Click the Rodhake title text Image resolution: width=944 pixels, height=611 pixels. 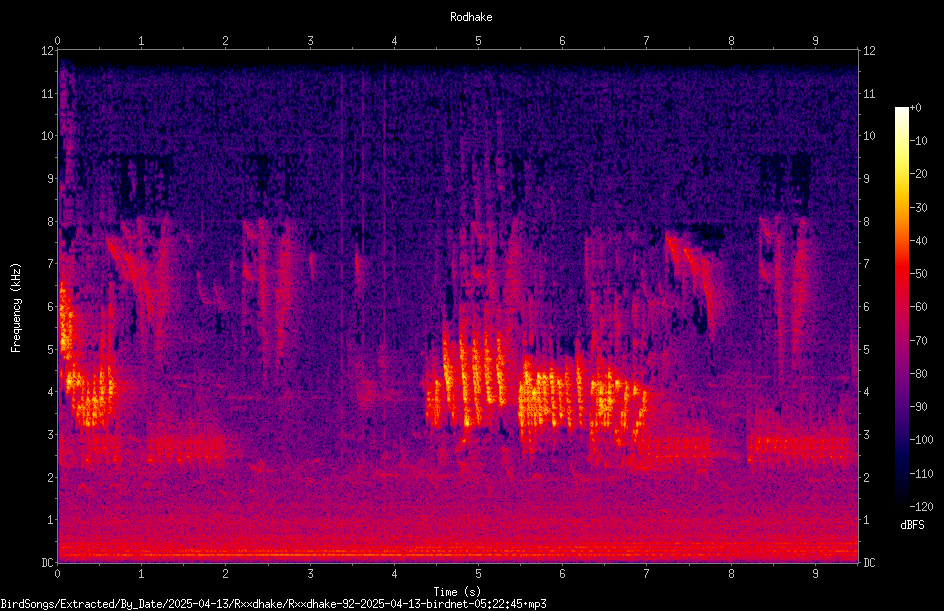(x=471, y=17)
